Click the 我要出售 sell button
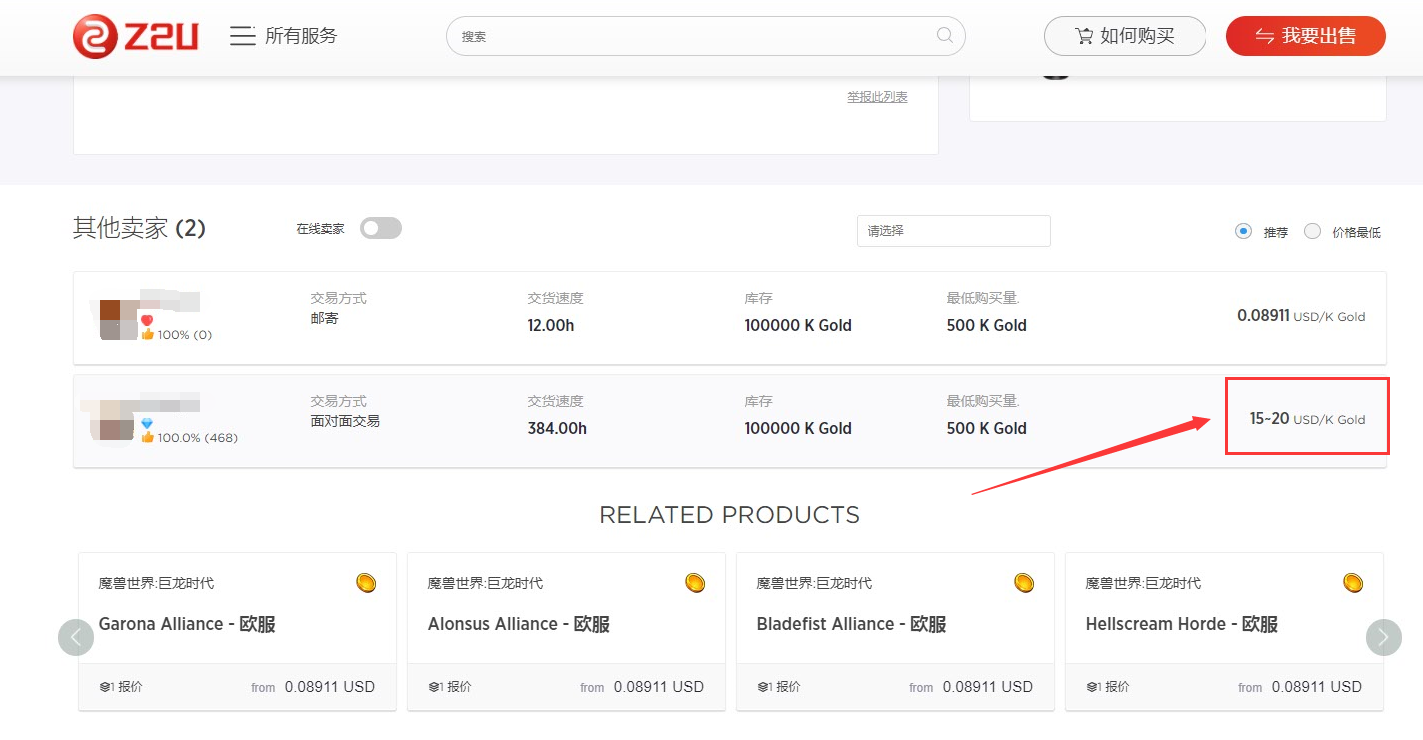Screen dimensions: 1423x740 click(1305, 36)
